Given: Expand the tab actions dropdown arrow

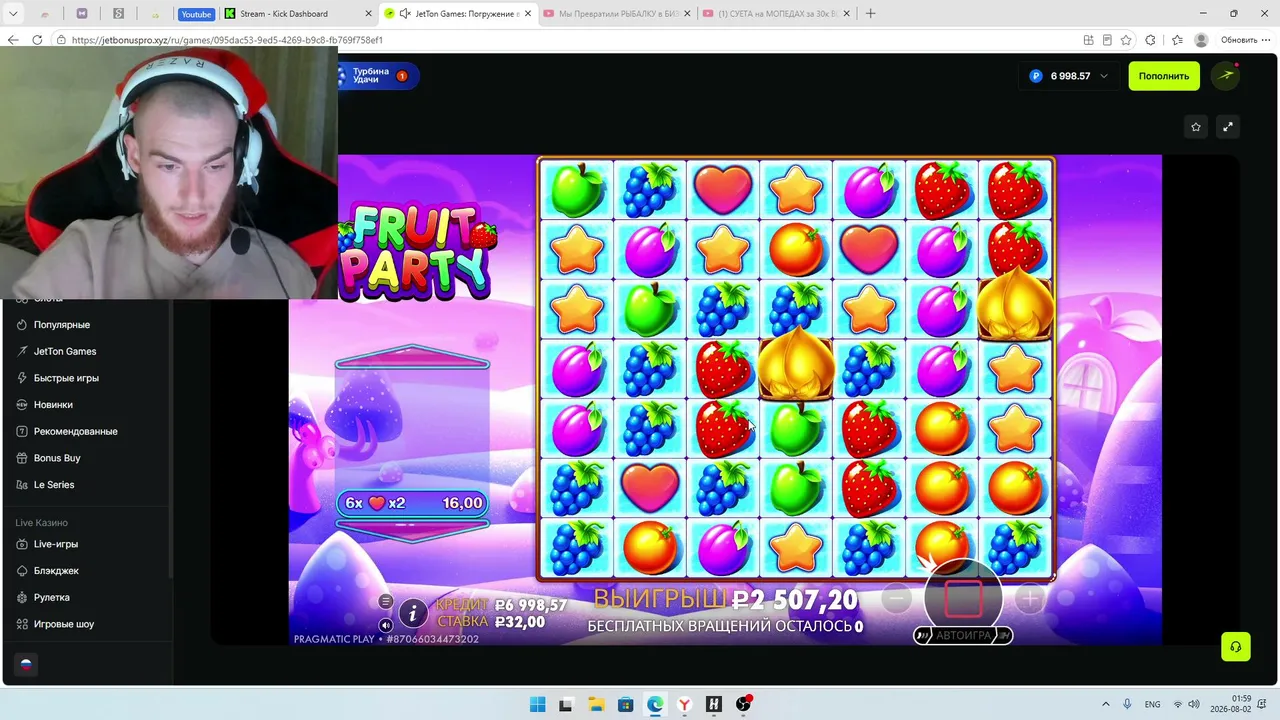Looking at the screenshot, I should [x=13, y=14].
